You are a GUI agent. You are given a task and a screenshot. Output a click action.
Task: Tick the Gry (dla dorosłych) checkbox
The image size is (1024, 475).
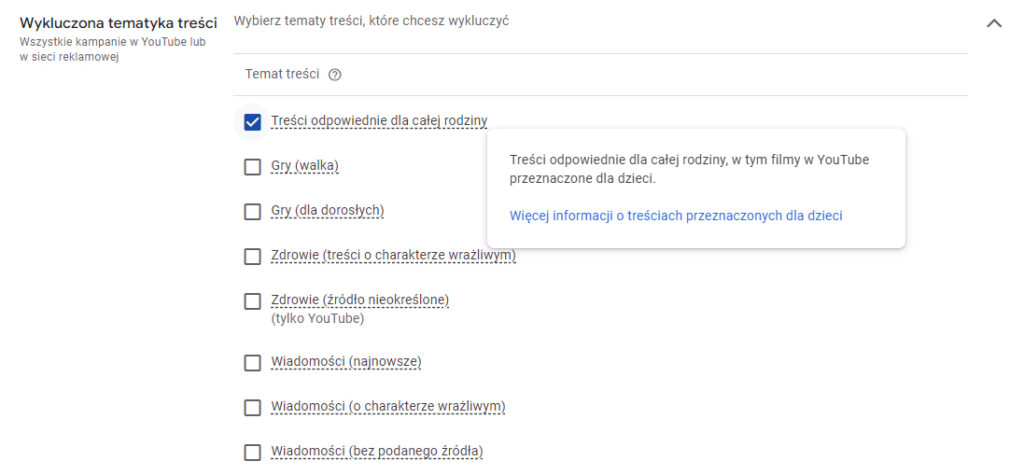tap(252, 211)
